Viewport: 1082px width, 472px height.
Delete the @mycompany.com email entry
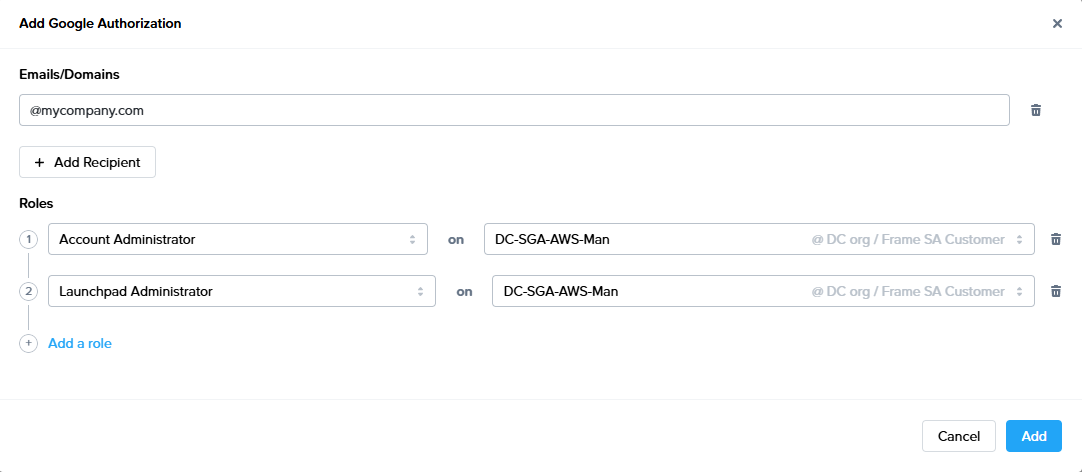tap(1036, 110)
